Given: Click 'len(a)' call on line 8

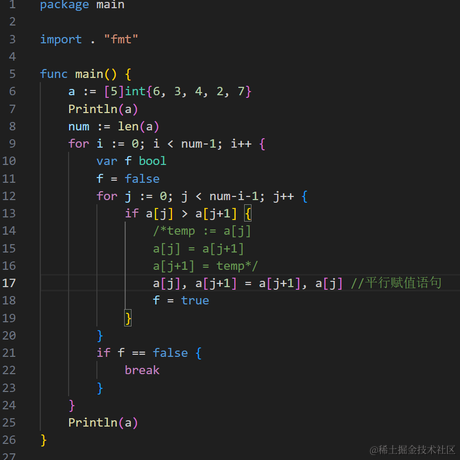Looking at the screenshot, I should [x=138, y=126].
